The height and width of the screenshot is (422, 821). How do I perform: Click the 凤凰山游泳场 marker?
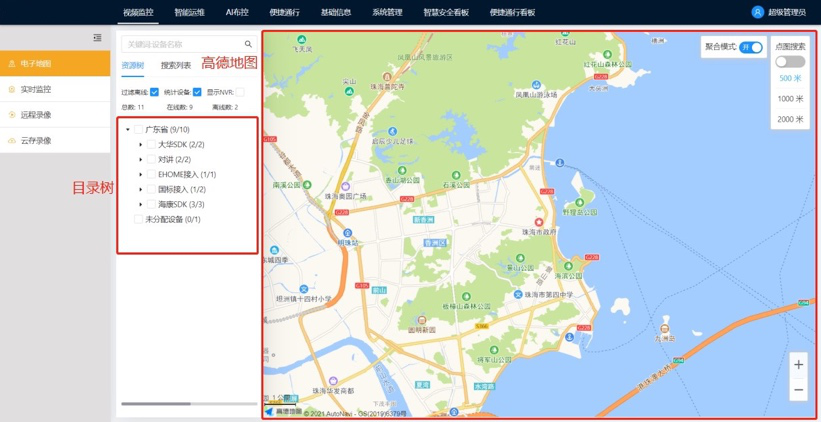pos(536,84)
